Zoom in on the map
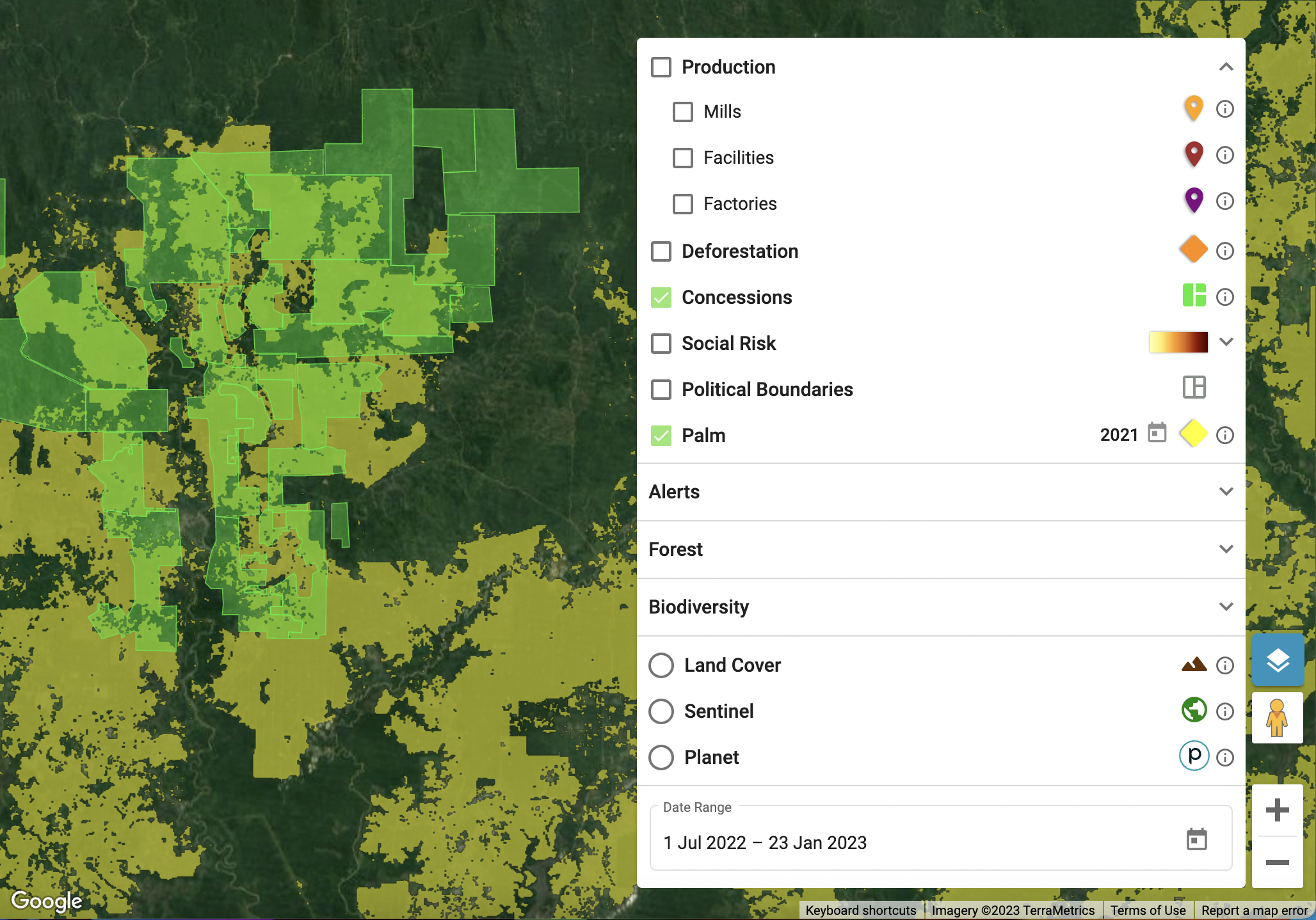This screenshot has height=920, width=1316. (x=1277, y=810)
